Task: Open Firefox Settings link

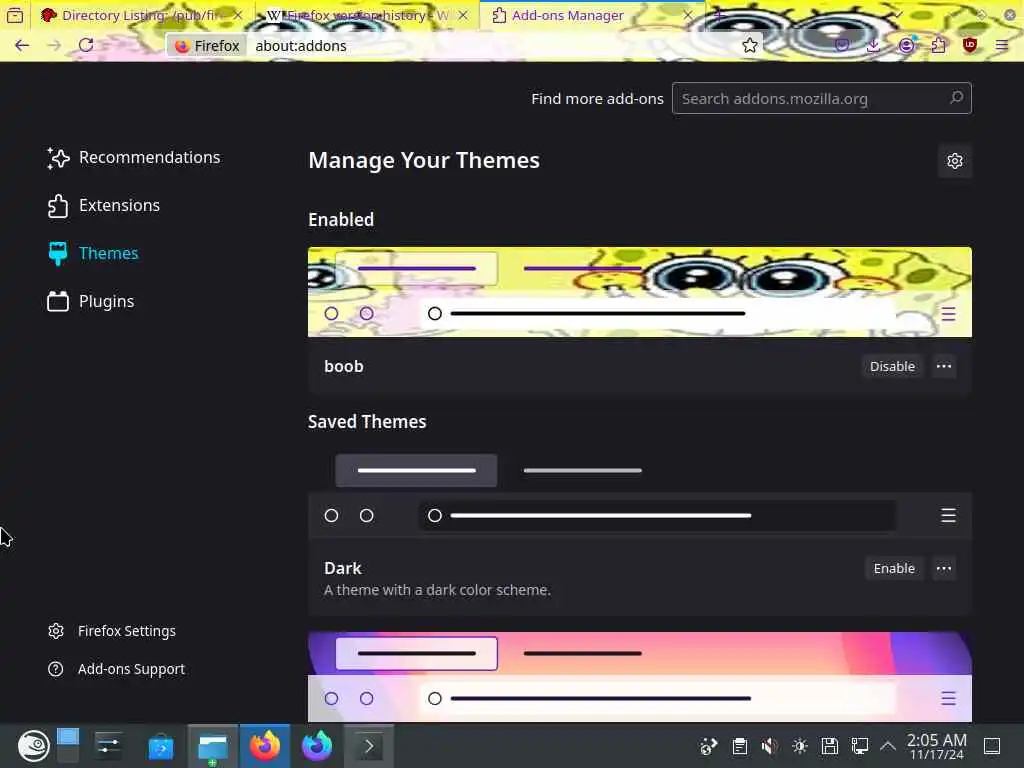Action: pos(112,631)
